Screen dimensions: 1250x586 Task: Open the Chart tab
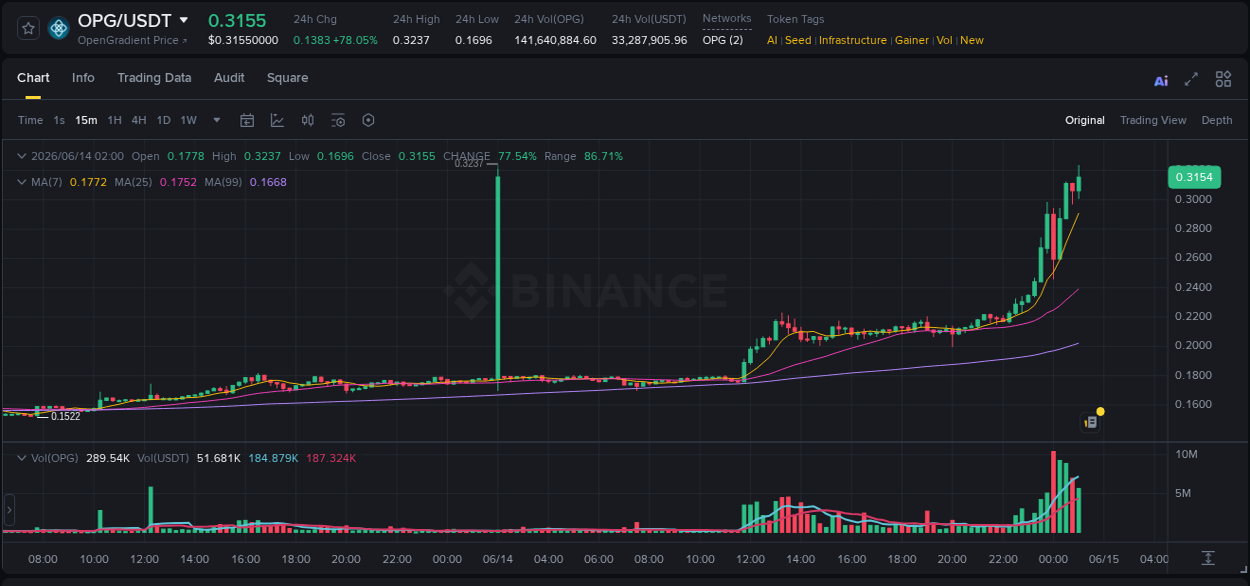33,78
